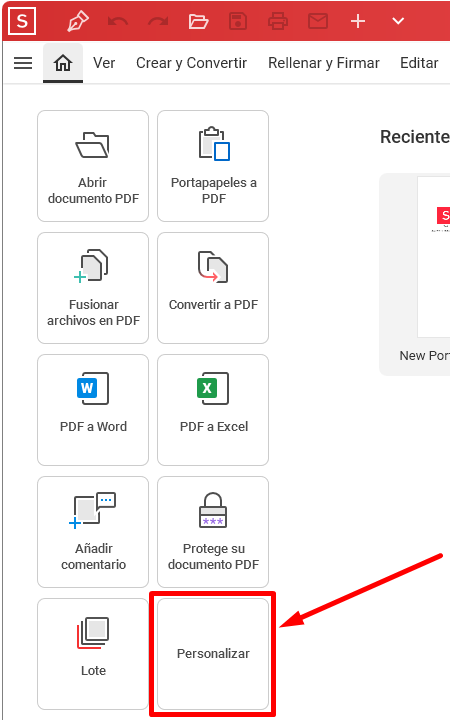The height and width of the screenshot is (720, 450).
Task: Save the document via floppy icon
Action: 238,21
